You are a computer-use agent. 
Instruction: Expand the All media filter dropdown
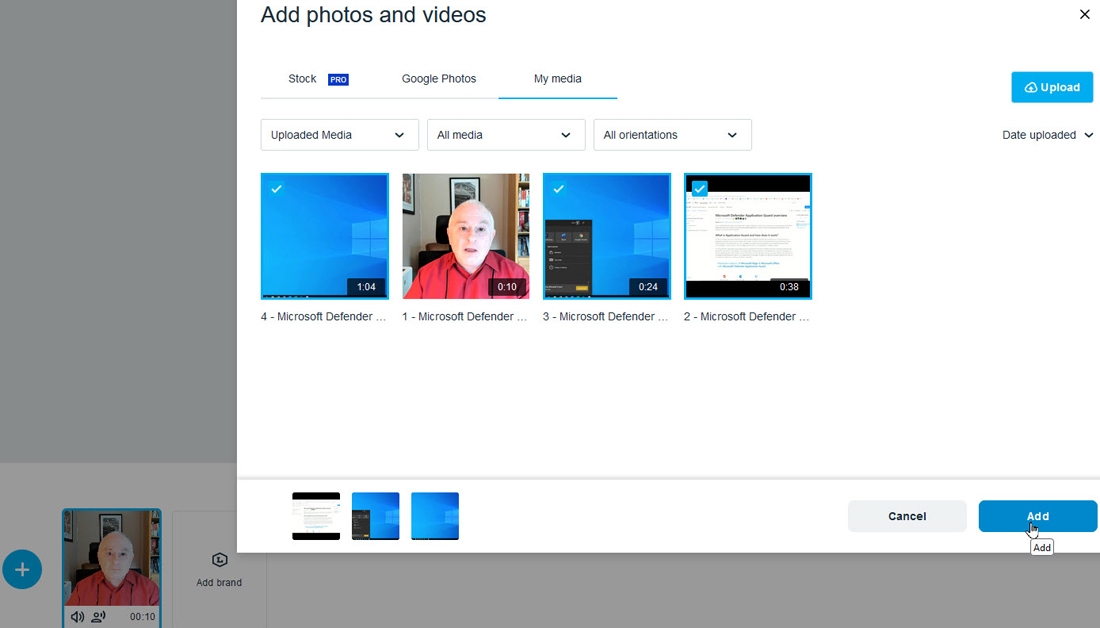pyautogui.click(x=506, y=134)
